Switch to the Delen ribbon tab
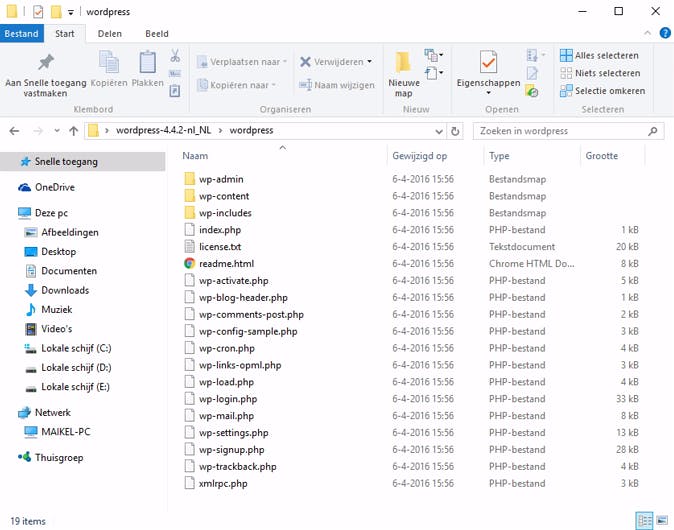This screenshot has height=530, width=674. (x=110, y=34)
